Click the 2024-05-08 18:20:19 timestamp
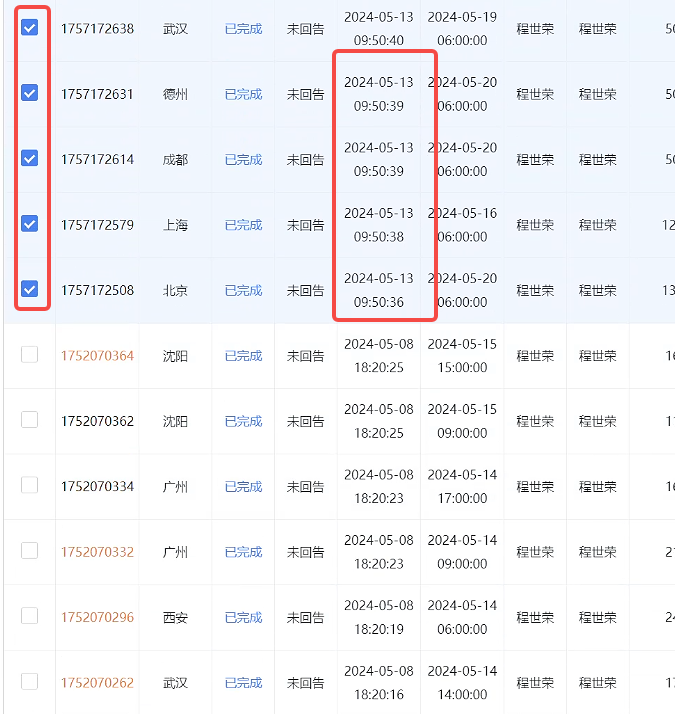Viewport: 675px width, 714px height. 379,617
